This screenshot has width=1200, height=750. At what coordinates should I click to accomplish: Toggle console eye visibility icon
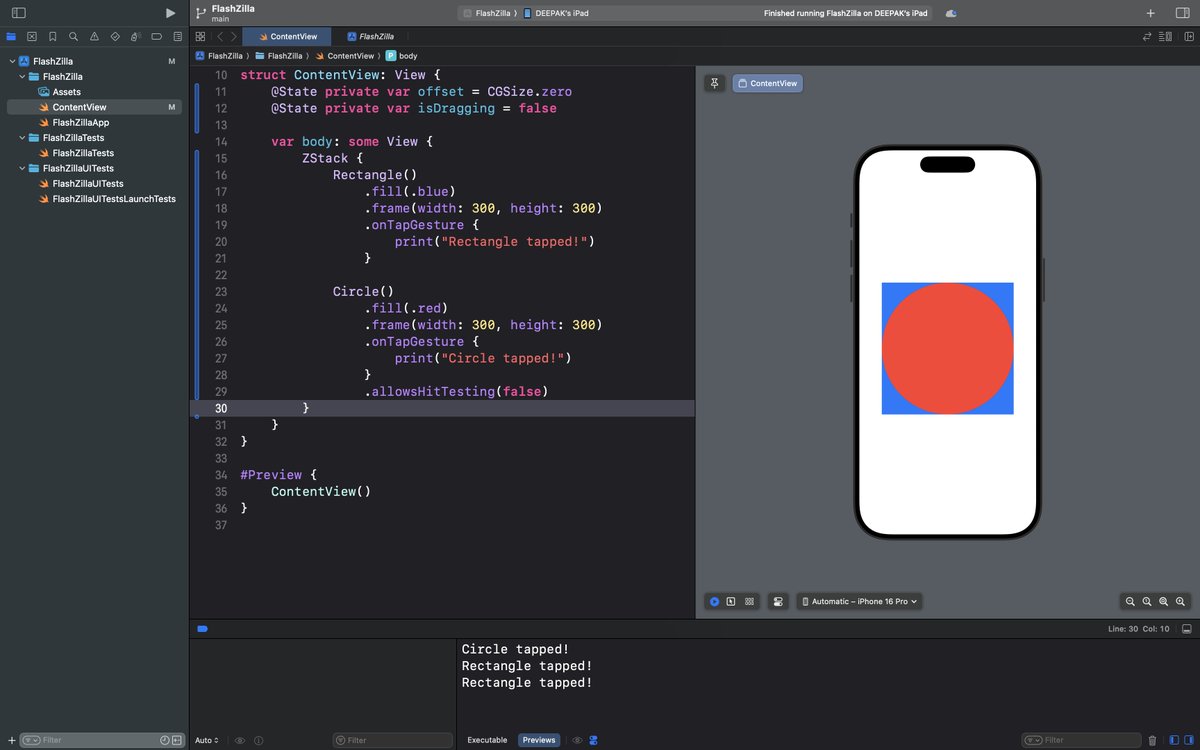pyautogui.click(x=577, y=740)
